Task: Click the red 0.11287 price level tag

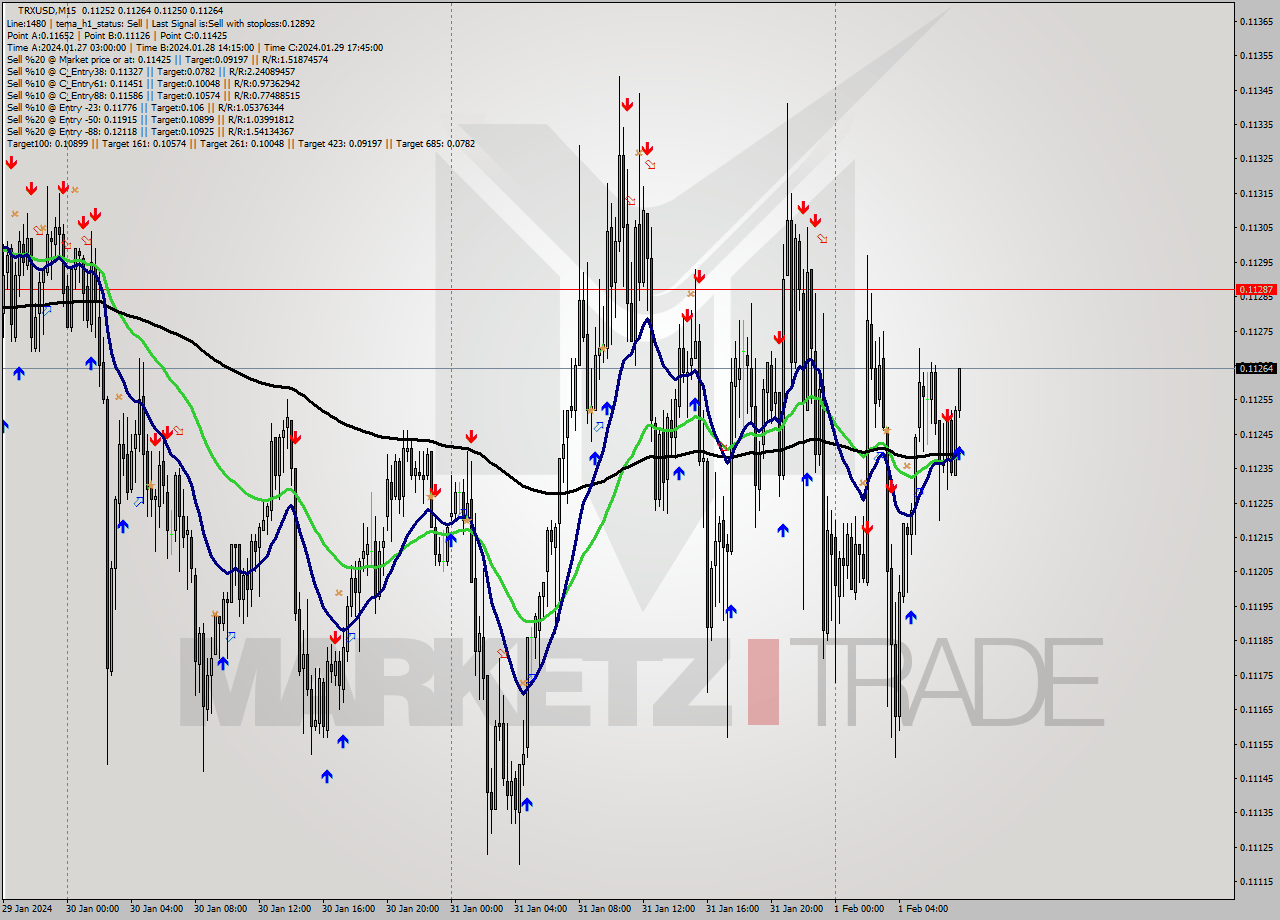Action: pyautogui.click(x=1255, y=289)
